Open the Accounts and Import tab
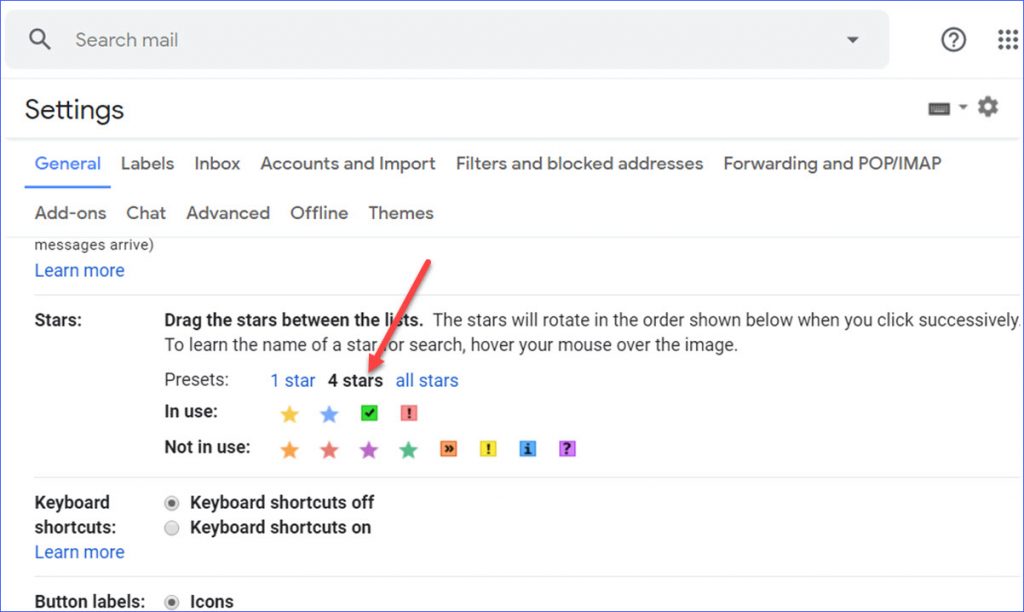Viewport: 1024px width, 612px height. (x=347, y=163)
